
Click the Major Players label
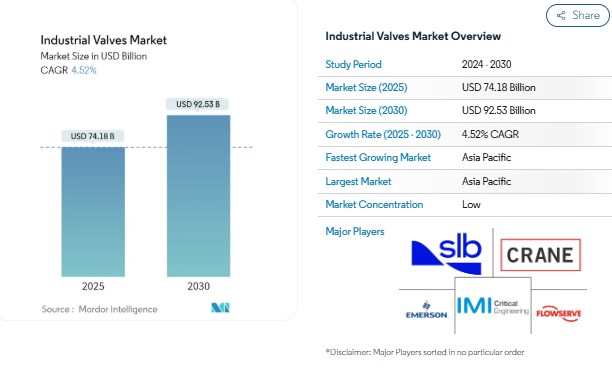[355, 231]
